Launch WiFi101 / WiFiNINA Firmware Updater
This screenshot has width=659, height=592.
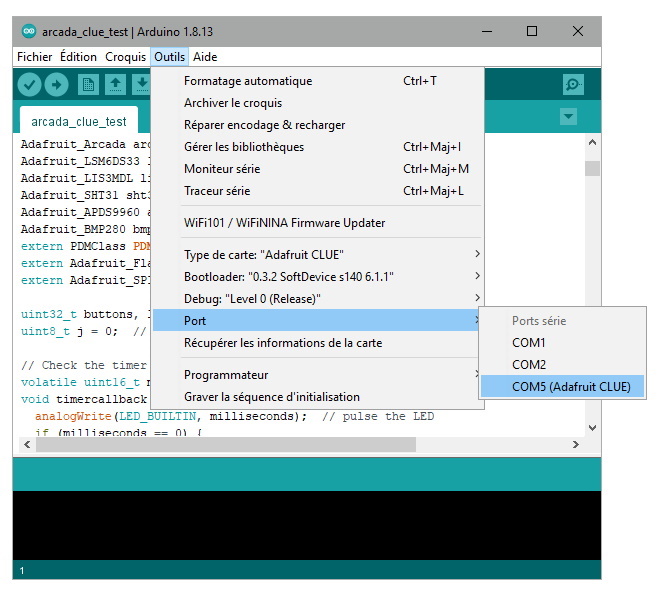point(318,222)
